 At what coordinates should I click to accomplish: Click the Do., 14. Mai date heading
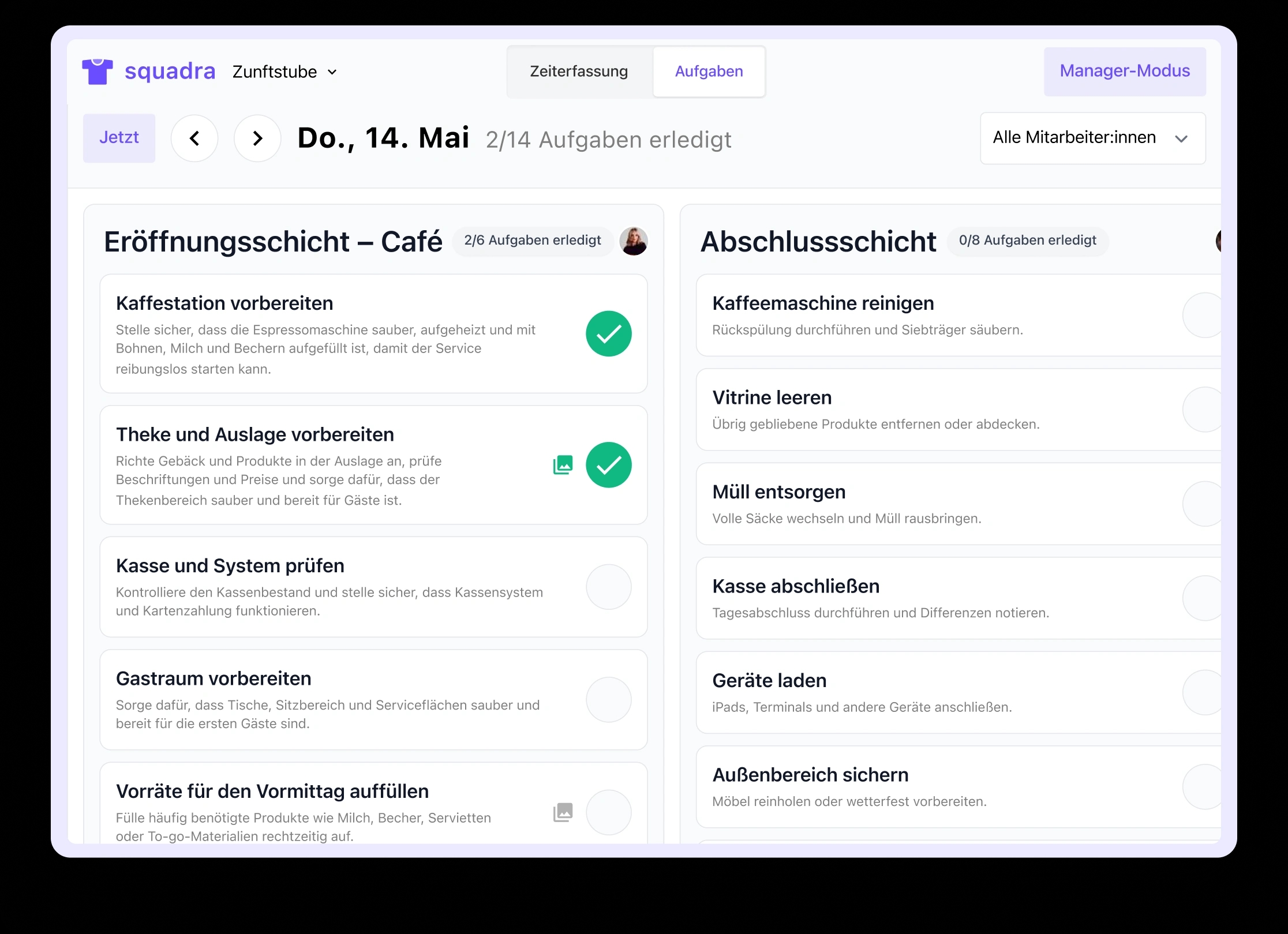tap(383, 138)
